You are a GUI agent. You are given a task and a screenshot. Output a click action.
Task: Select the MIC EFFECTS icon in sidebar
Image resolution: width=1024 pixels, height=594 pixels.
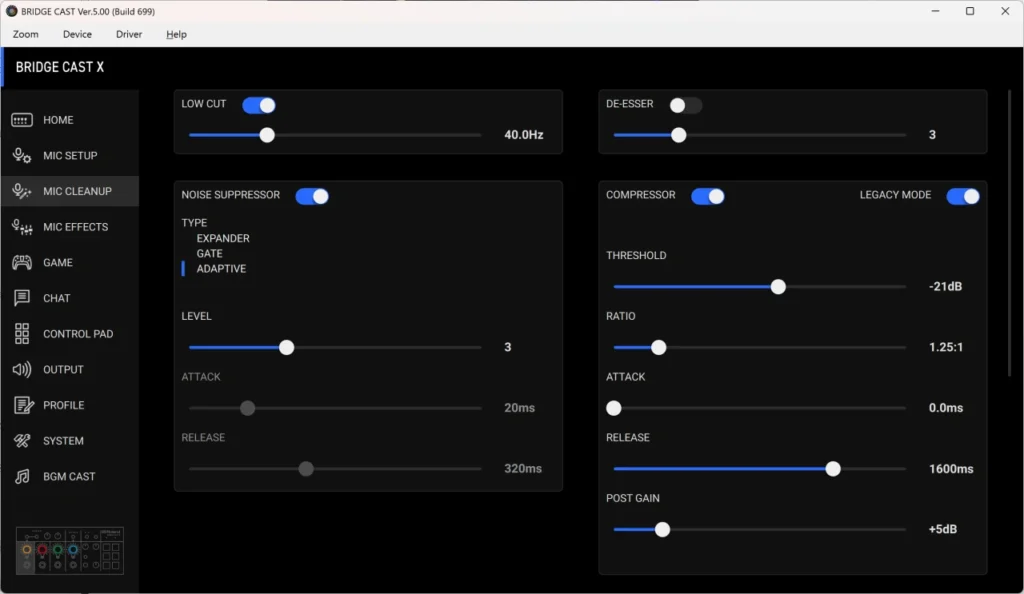pyautogui.click(x=22, y=227)
